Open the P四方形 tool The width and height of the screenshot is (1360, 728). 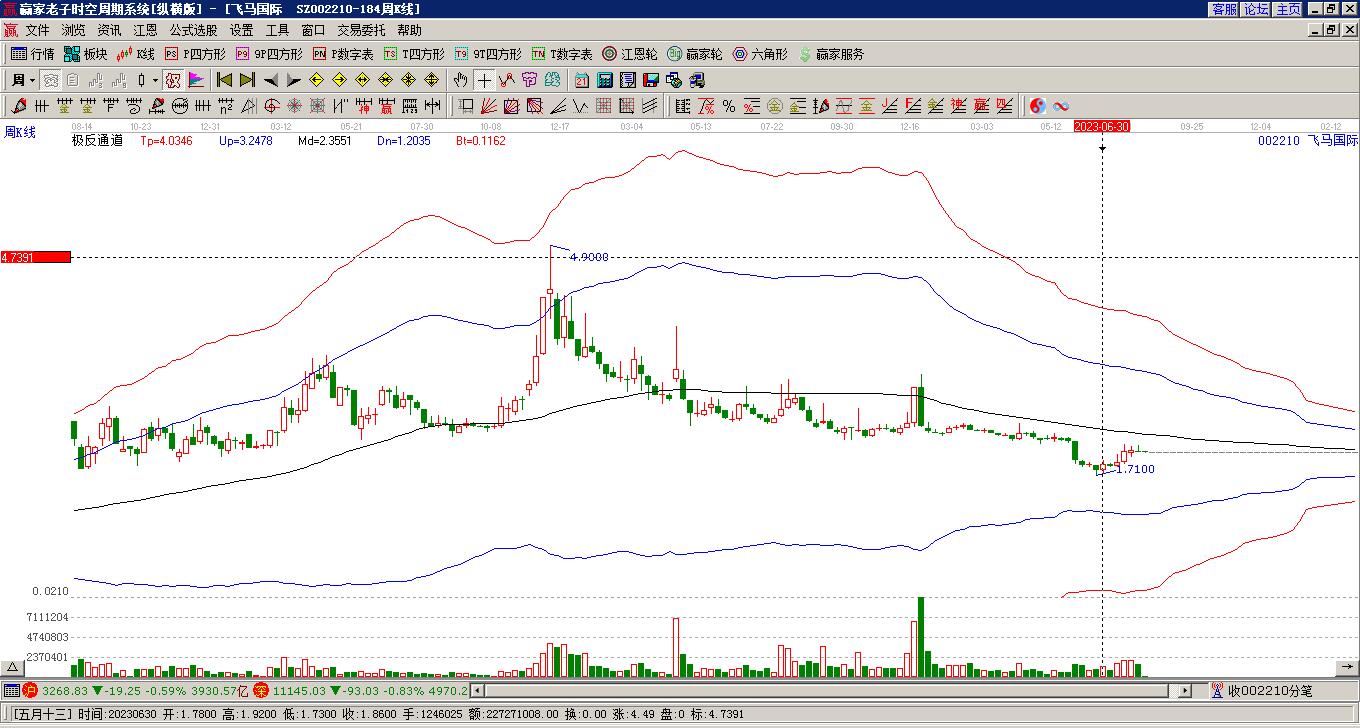[x=195, y=54]
